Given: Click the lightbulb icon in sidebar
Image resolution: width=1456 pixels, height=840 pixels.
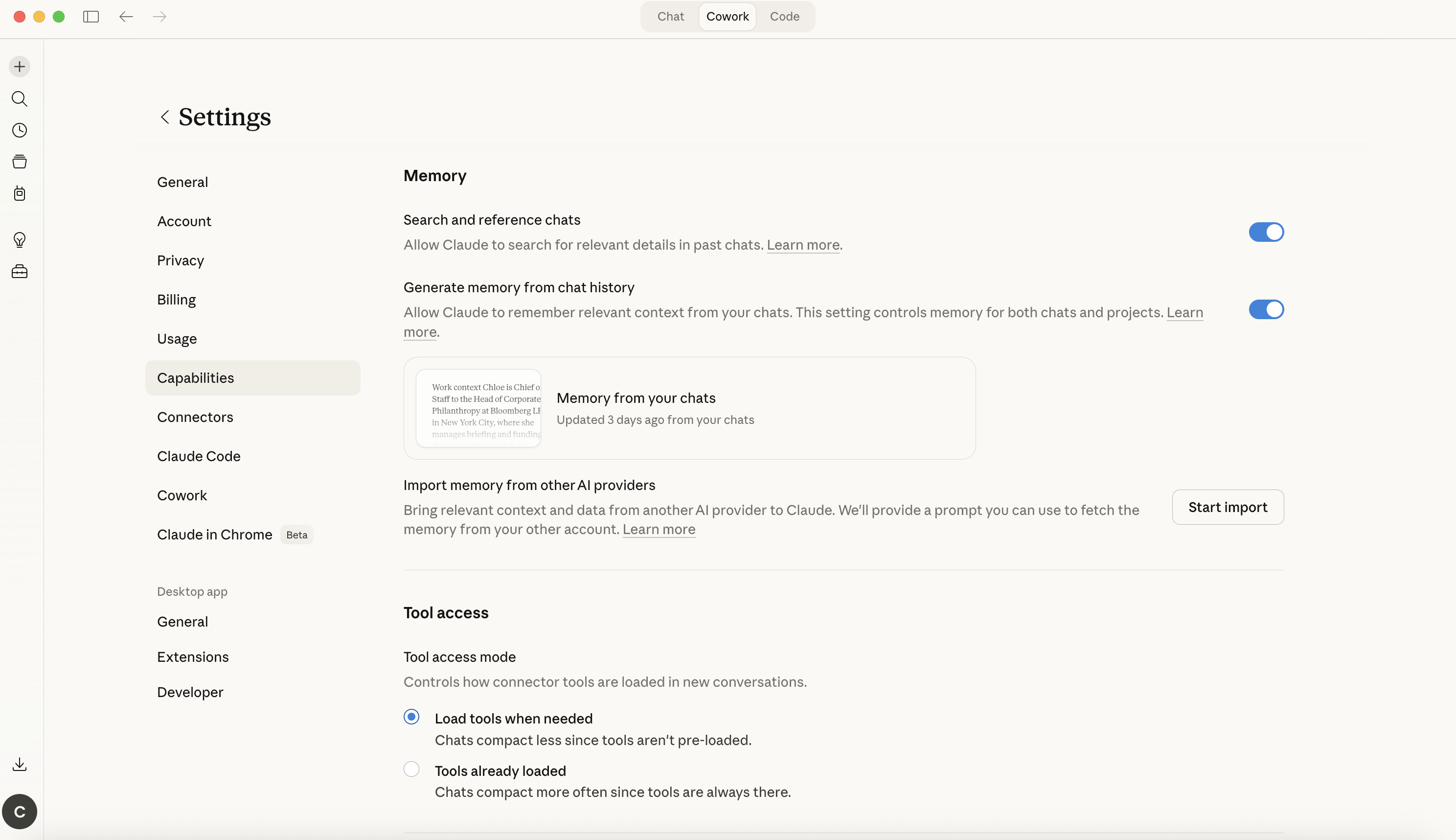Looking at the screenshot, I should pyautogui.click(x=20, y=240).
